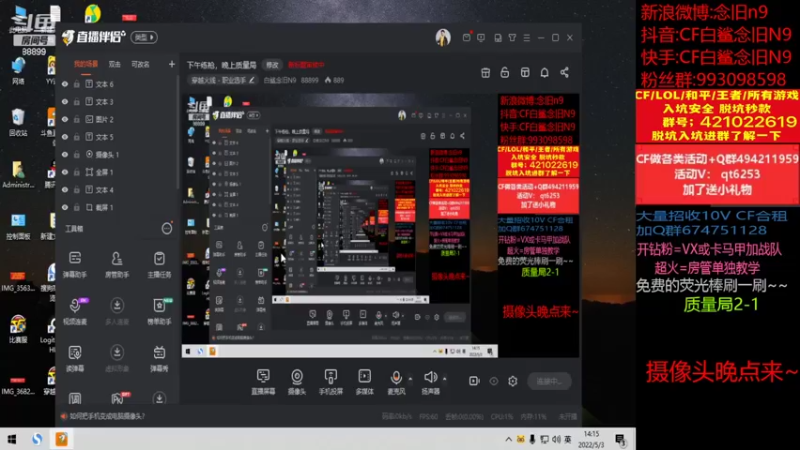Click the 连接中 streaming button
This screenshot has height=450, width=800.
click(x=549, y=381)
